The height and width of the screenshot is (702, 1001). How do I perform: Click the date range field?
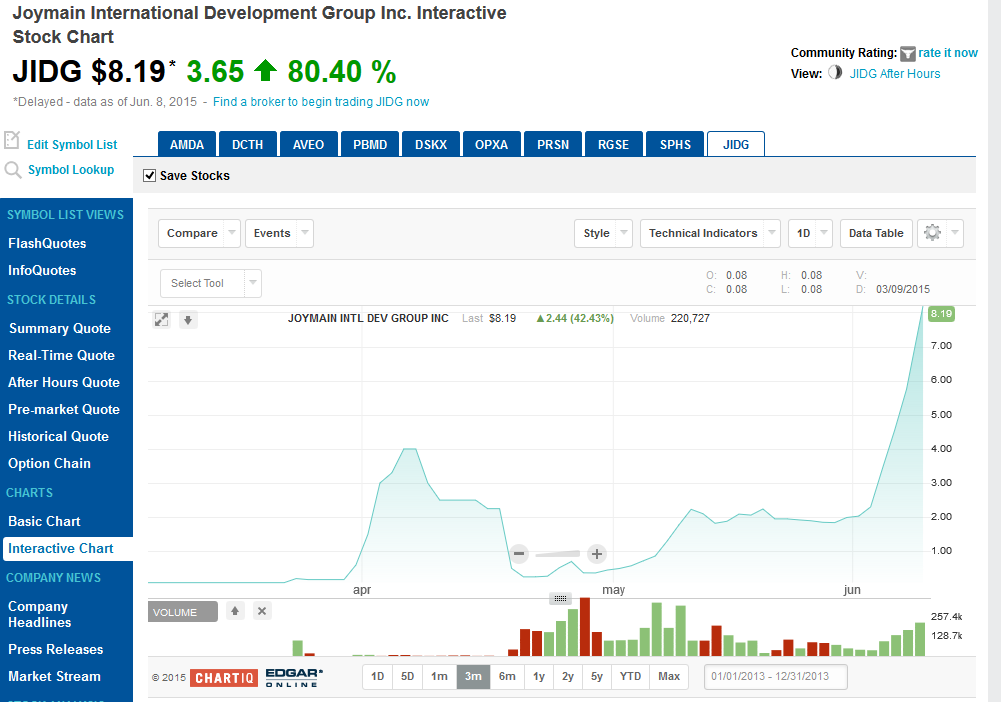point(775,676)
